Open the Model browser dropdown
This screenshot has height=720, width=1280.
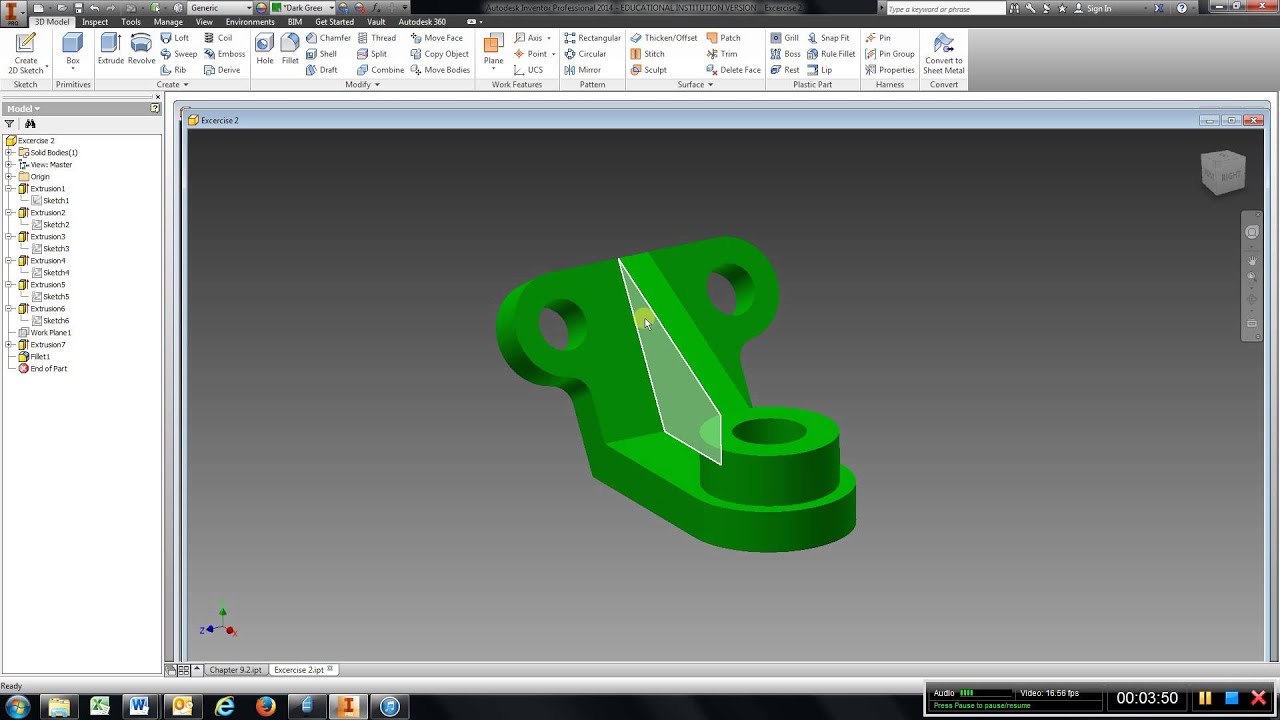pos(23,108)
